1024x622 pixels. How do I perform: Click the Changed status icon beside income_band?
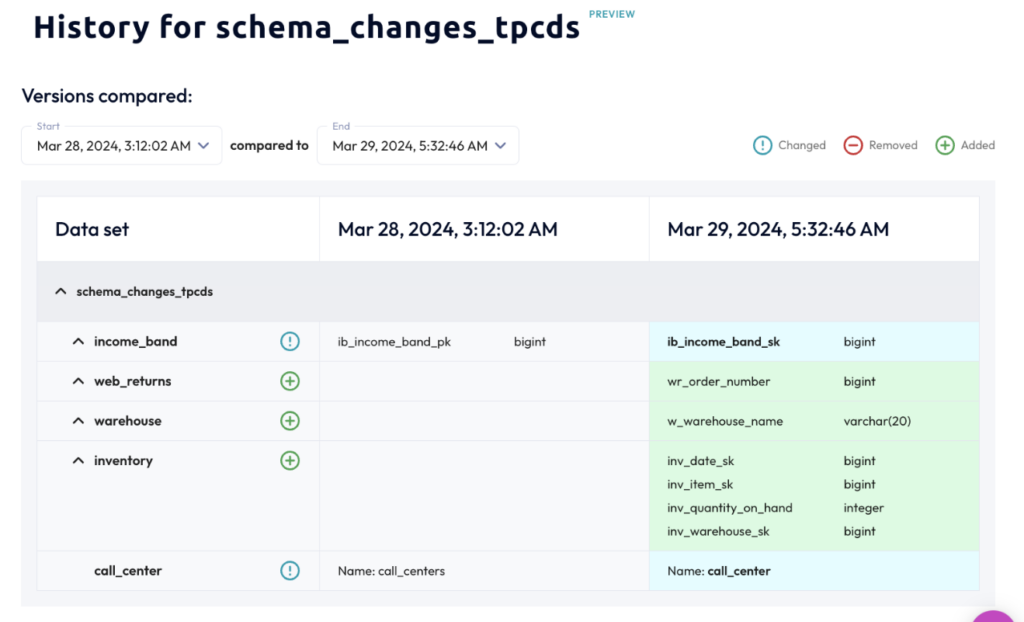point(290,341)
